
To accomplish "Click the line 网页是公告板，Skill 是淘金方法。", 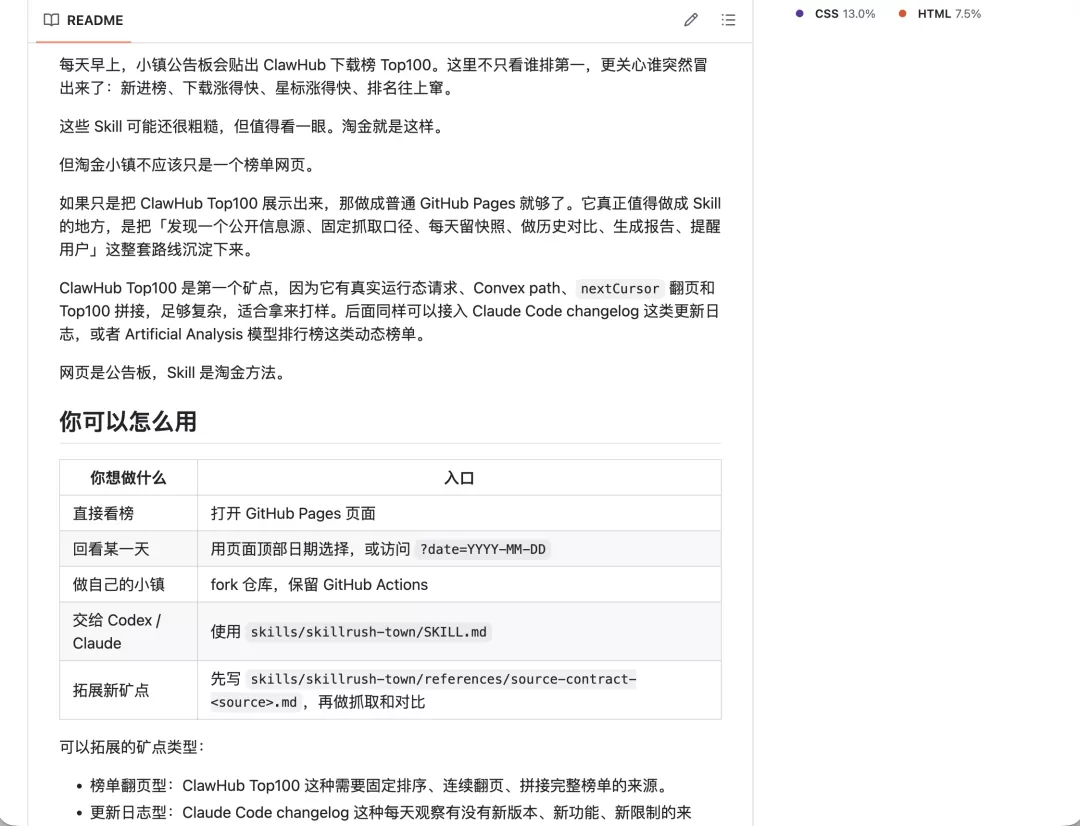I will click(172, 373).
